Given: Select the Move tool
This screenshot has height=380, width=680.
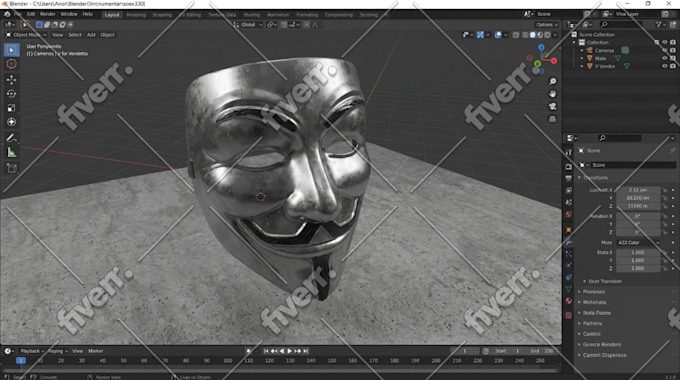Looking at the screenshot, I should point(12,79).
